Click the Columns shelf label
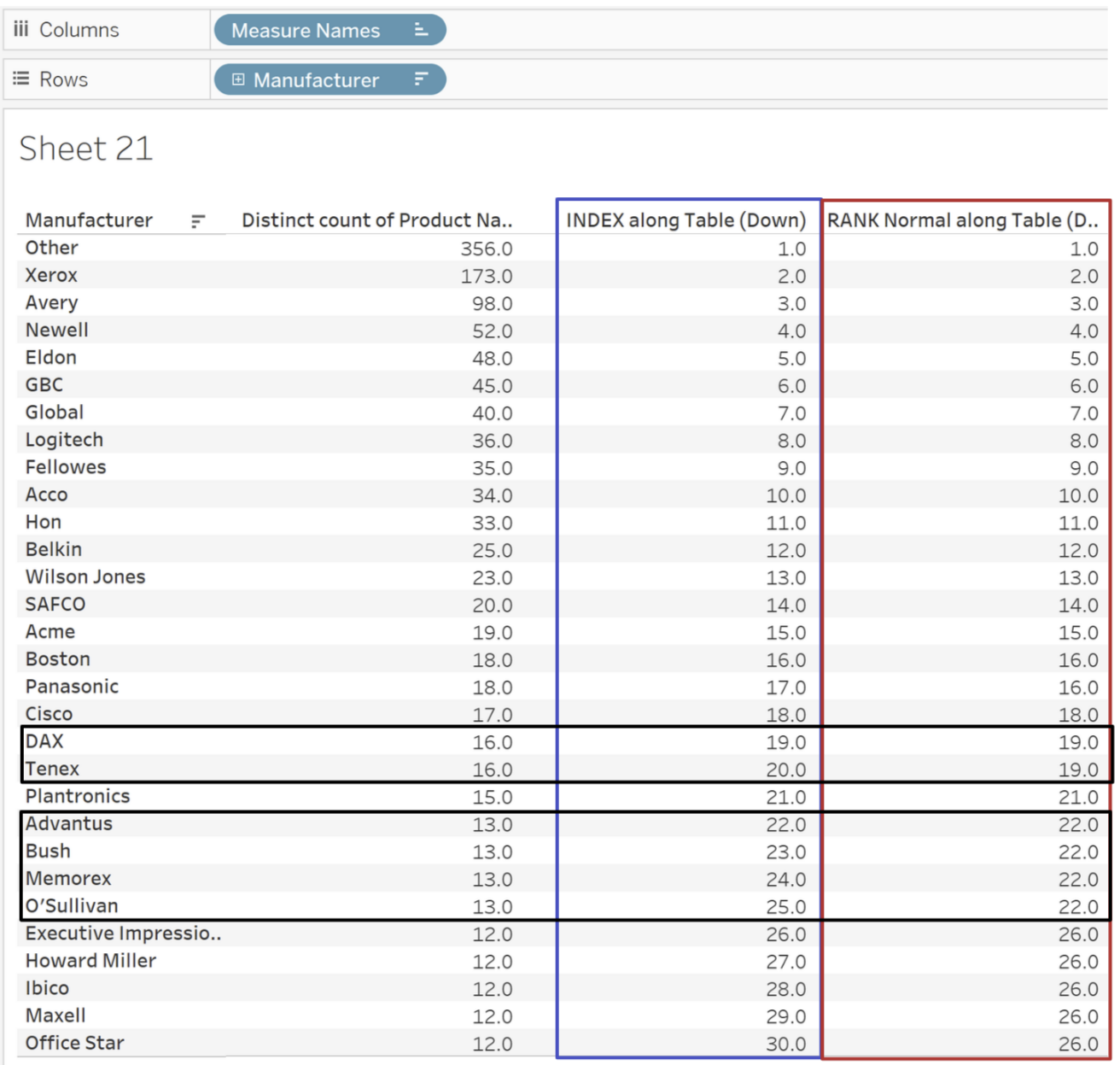Viewport: 1120px width, 1065px height. tap(79, 30)
